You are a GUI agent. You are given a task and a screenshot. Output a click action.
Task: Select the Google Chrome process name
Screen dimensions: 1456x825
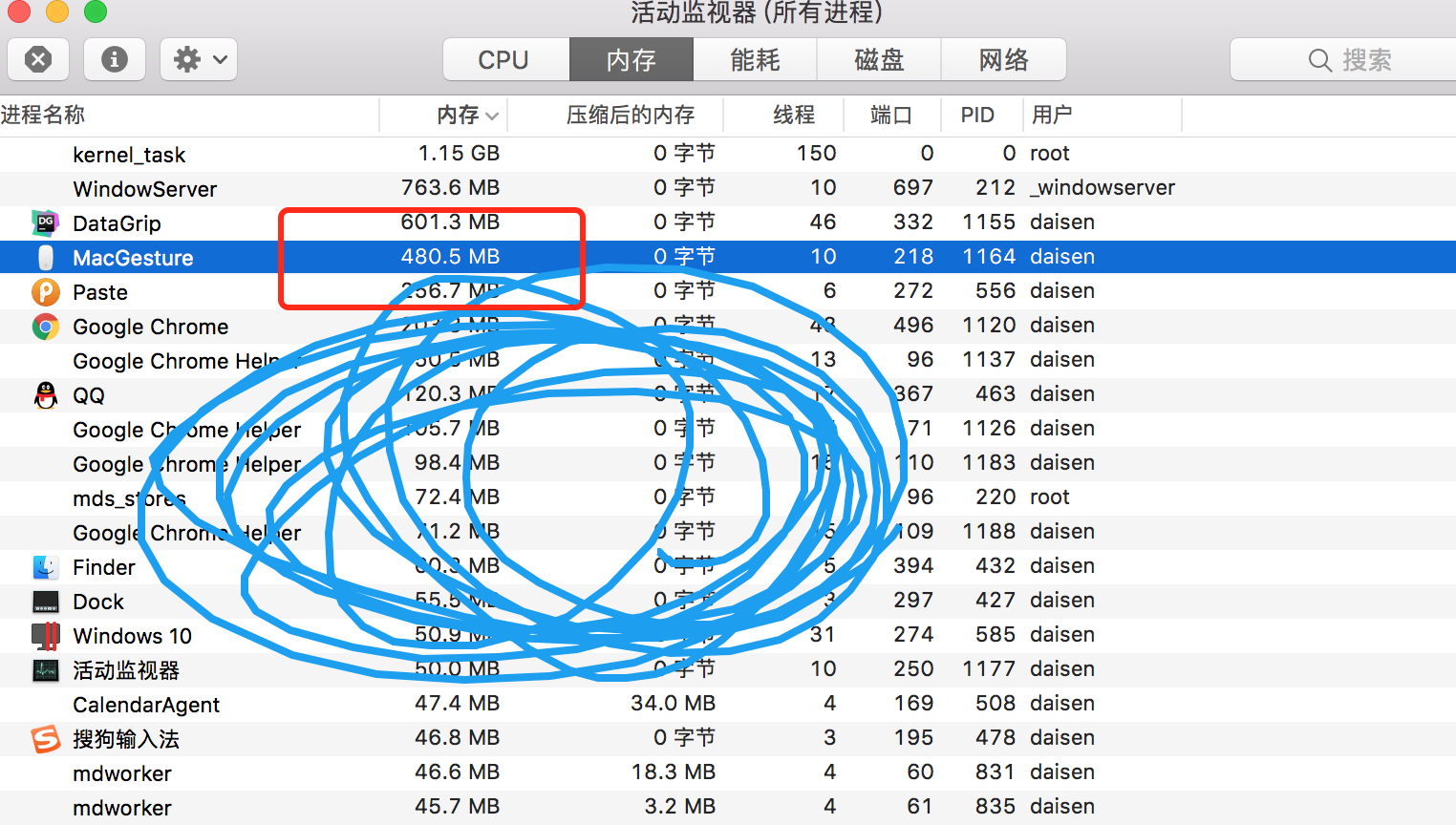(151, 327)
